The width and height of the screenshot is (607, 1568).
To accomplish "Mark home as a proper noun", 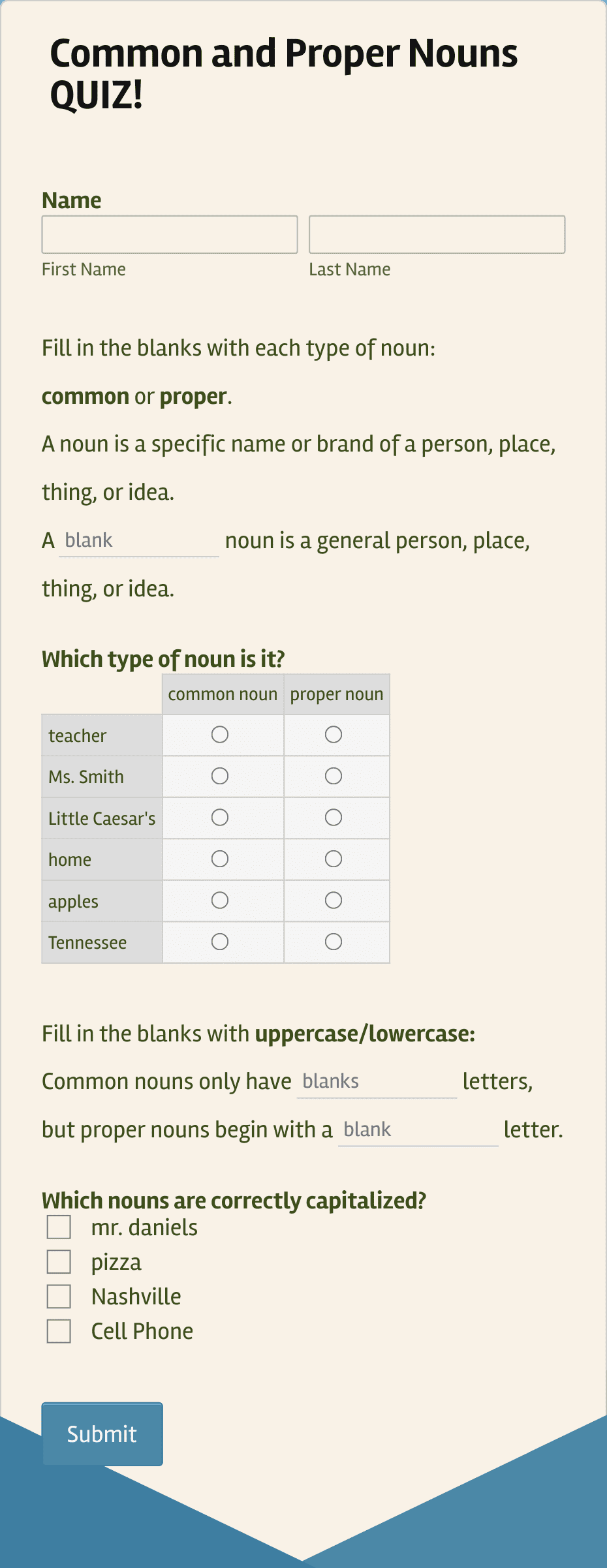I will coord(334,859).
